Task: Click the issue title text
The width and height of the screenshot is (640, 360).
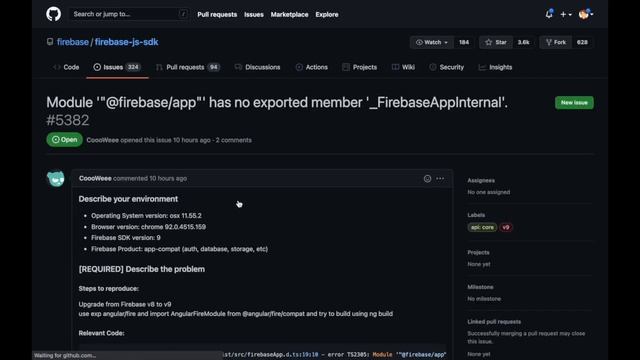Action: 277,102
